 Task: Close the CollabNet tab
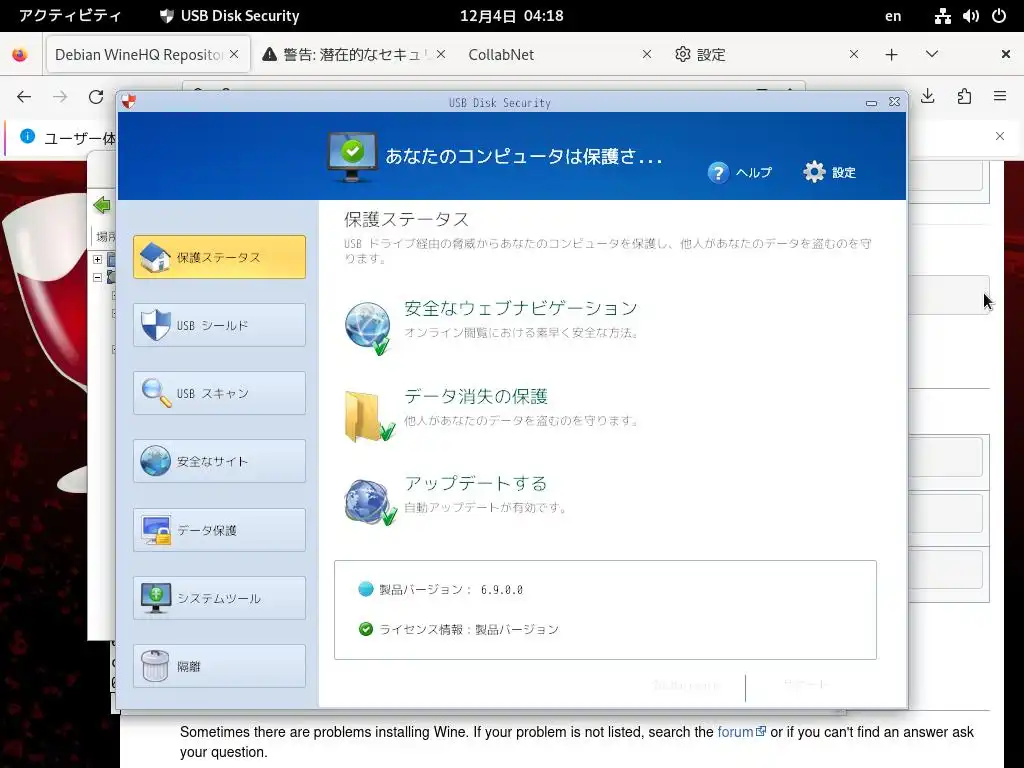pyautogui.click(x=647, y=54)
